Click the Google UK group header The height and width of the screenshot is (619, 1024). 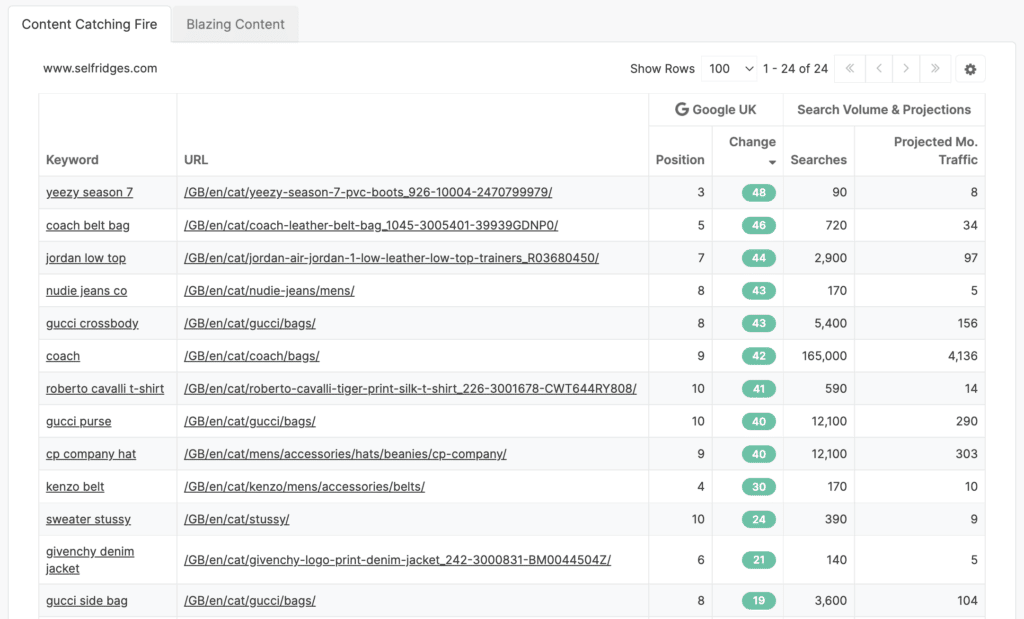pos(716,110)
